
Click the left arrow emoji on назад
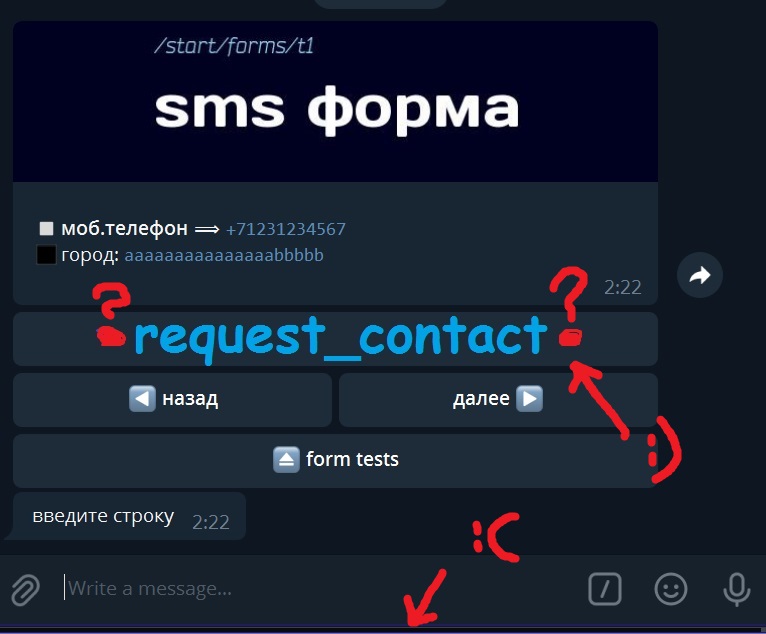142,399
